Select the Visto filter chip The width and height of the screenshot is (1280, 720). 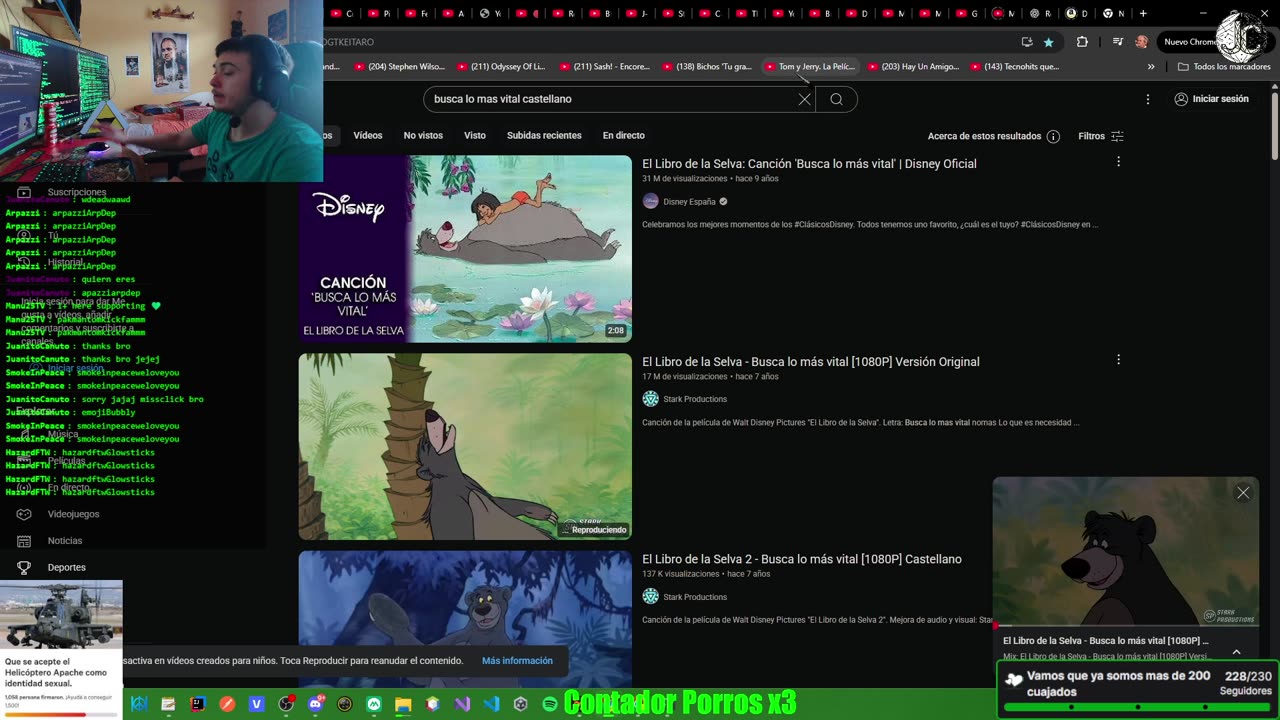(x=475, y=135)
